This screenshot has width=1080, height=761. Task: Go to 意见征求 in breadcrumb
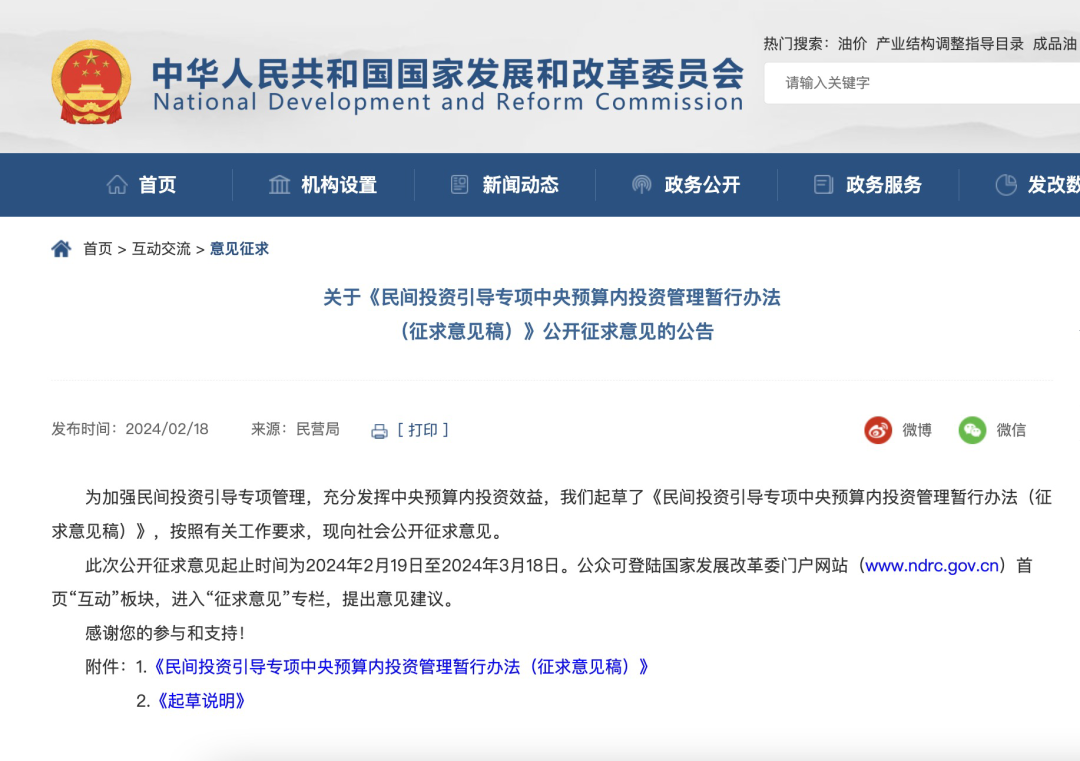pyautogui.click(x=239, y=249)
